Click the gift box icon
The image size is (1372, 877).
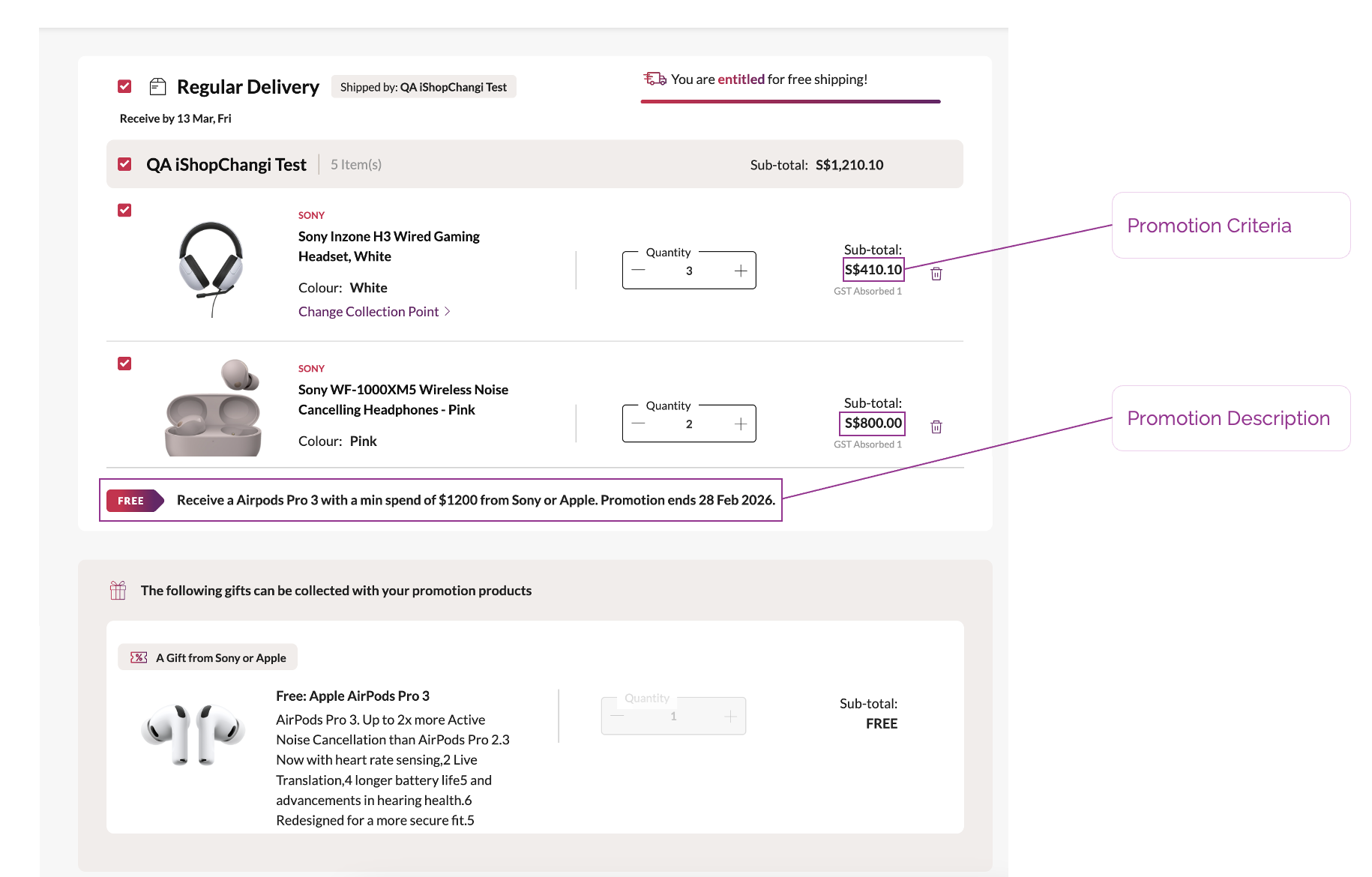118,591
